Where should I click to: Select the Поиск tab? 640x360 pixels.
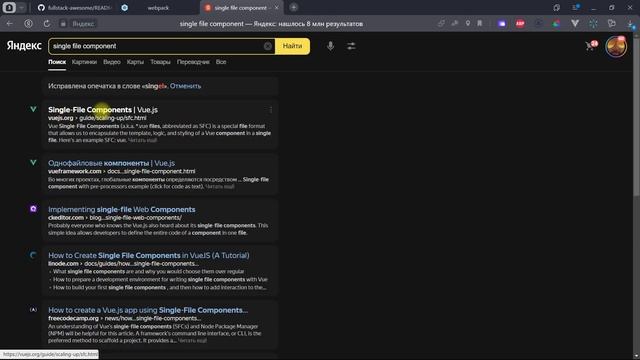click(57, 62)
